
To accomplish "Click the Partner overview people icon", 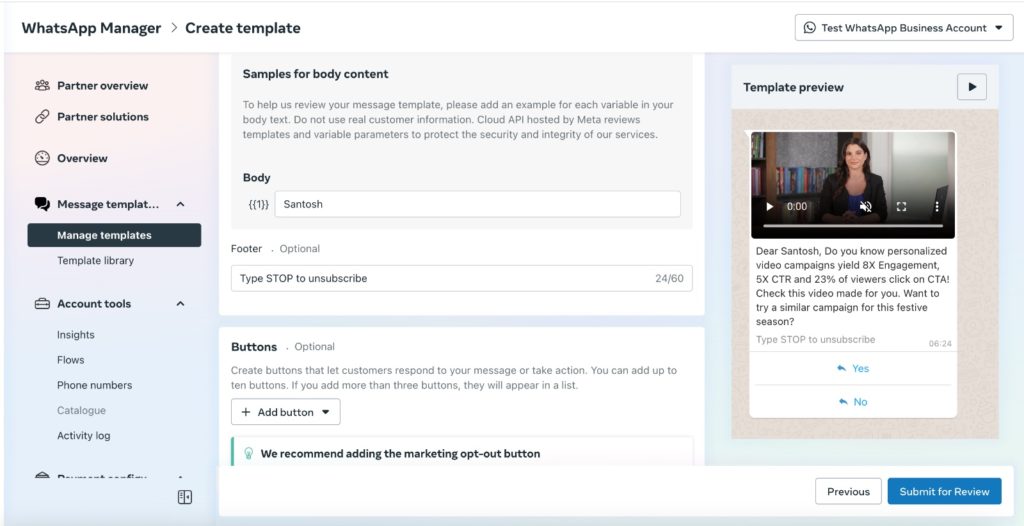I will tap(42, 86).
